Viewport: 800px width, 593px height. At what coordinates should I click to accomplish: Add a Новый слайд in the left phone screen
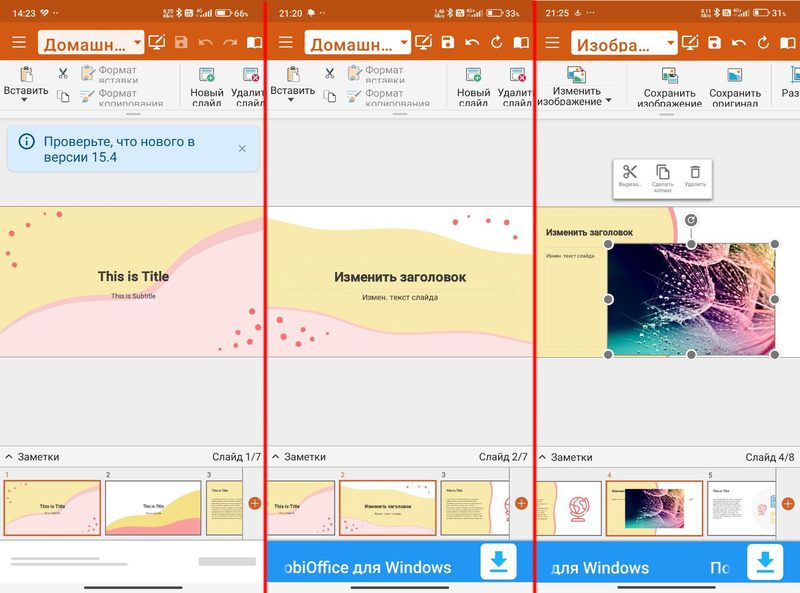click(x=207, y=86)
